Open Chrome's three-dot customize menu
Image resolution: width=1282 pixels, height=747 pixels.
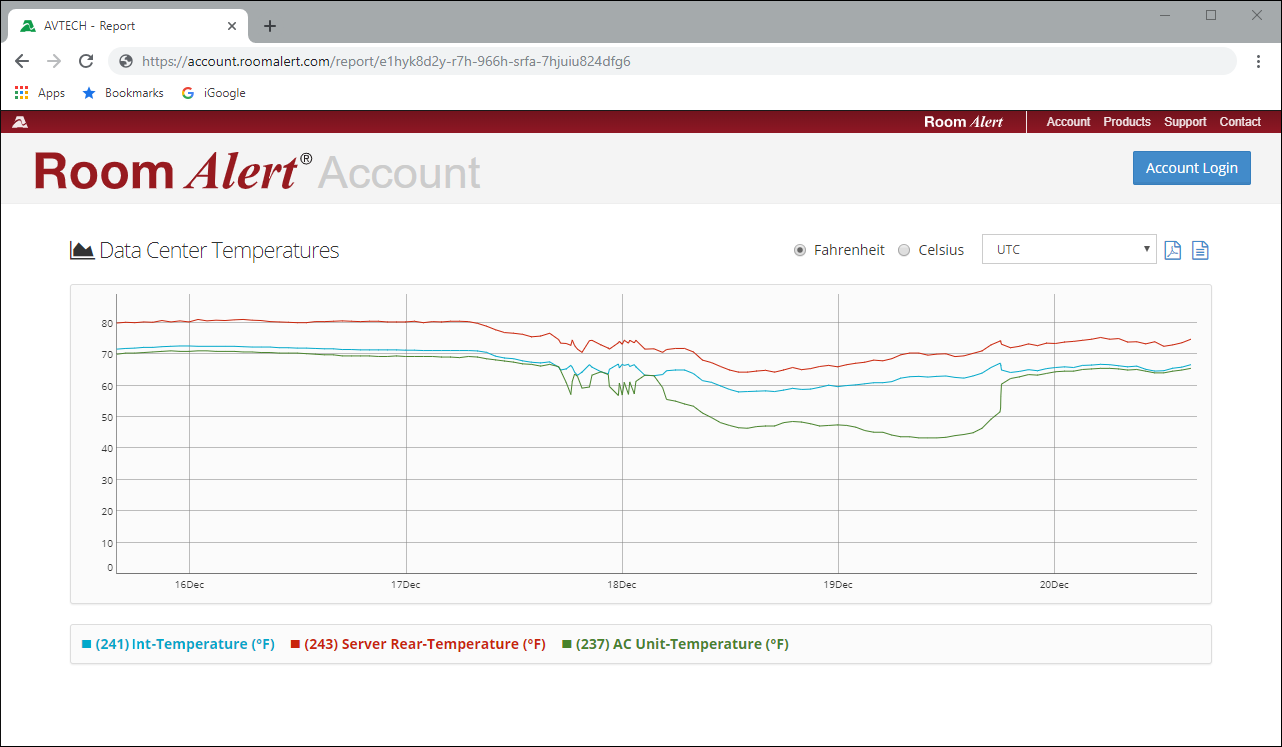(x=1258, y=61)
